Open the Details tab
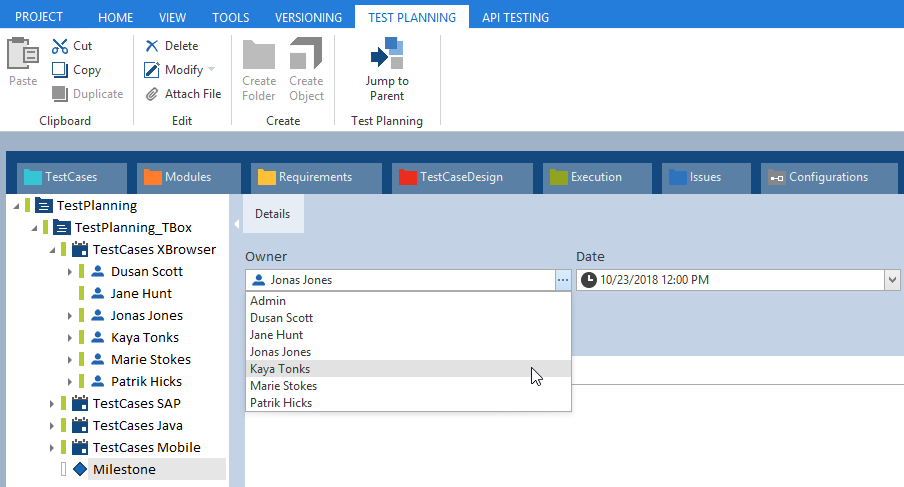The image size is (904, 487). (272, 214)
